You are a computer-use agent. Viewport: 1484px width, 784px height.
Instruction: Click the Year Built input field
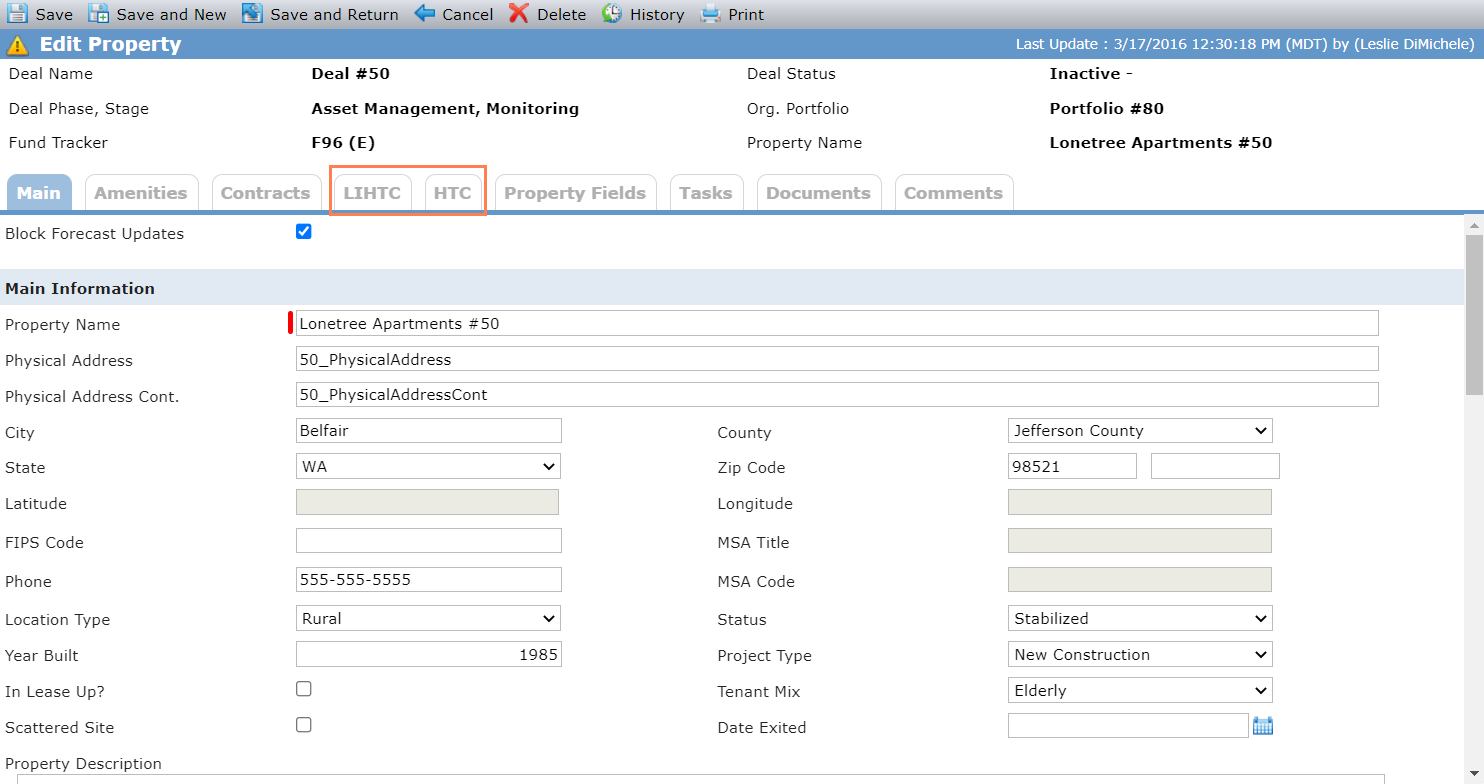428,655
